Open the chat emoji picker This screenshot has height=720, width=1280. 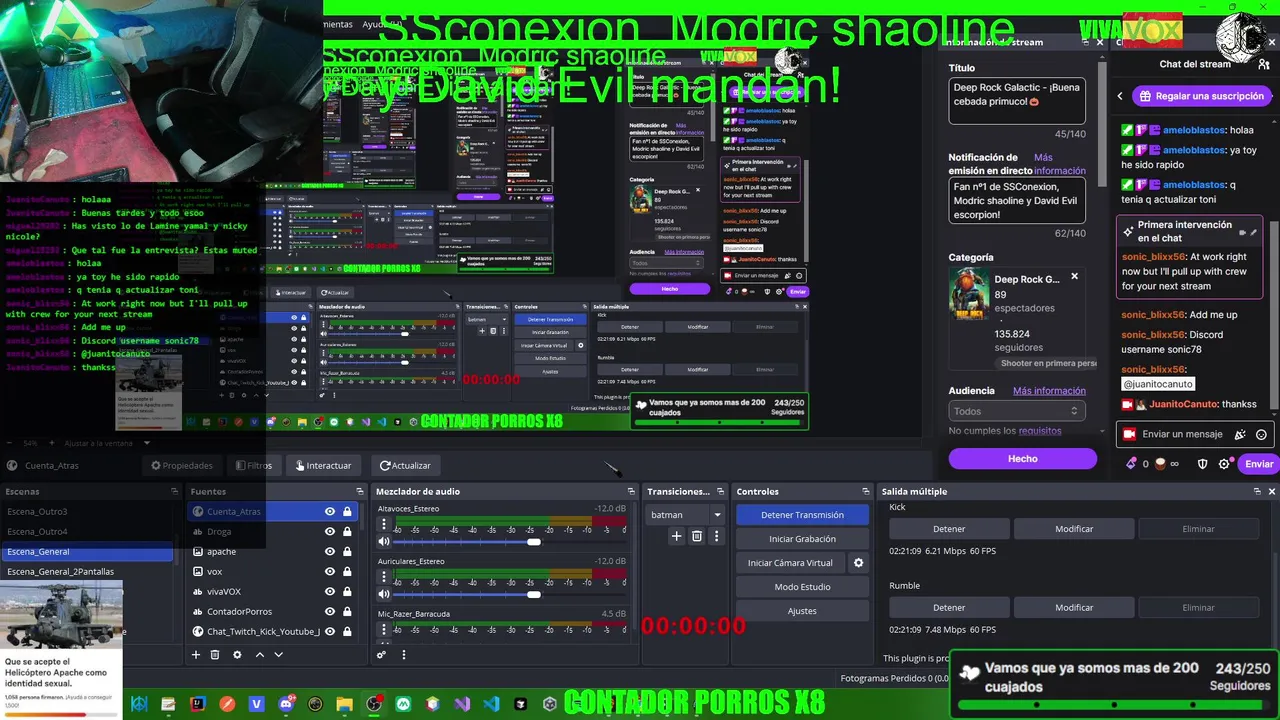coord(1261,435)
